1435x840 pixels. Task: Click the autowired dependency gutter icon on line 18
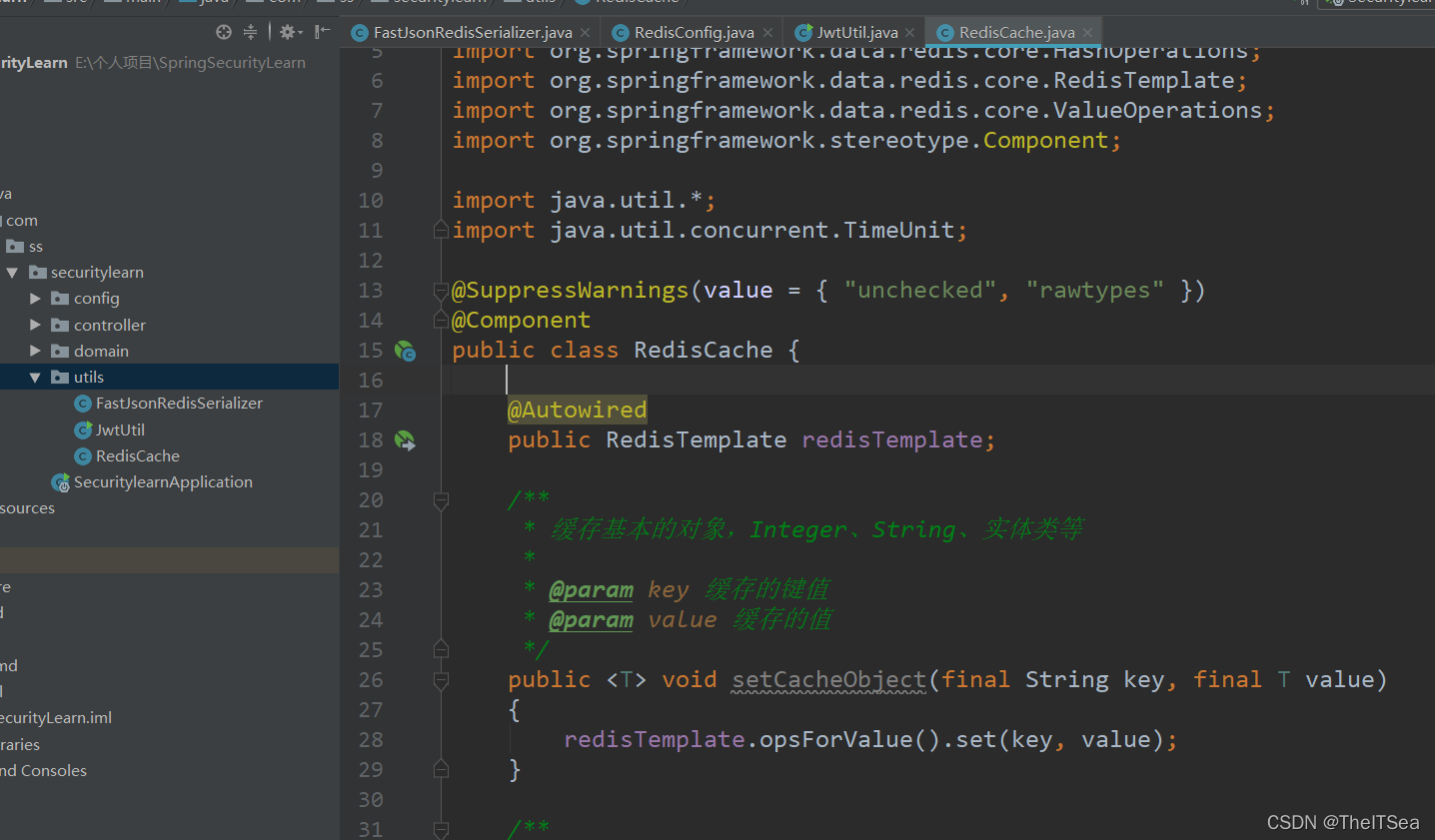coord(405,440)
